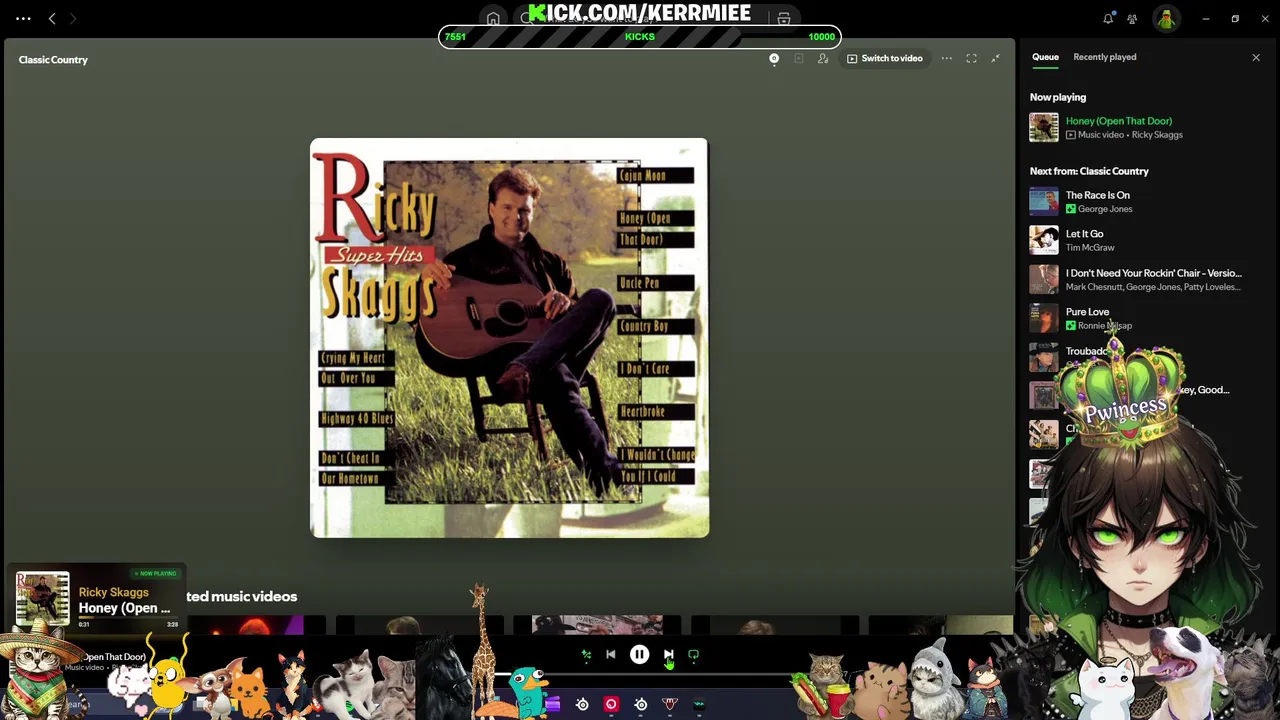Open Ricky Skaggs artist link in queue
The height and width of the screenshot is (720, 1280).
click(1157, 135)
